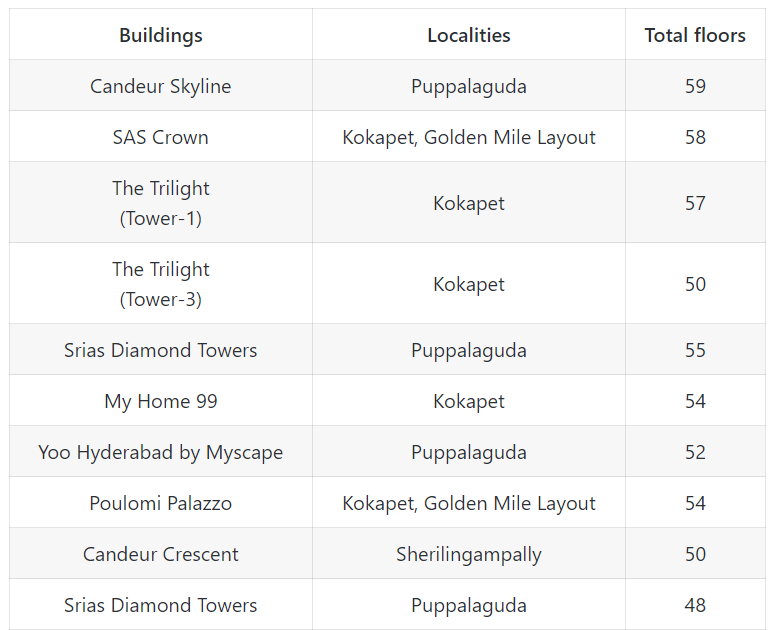Screen dimensions: 773x630
Task: Click the locality cell in SAS Crown row
Action: pos(468,137)
